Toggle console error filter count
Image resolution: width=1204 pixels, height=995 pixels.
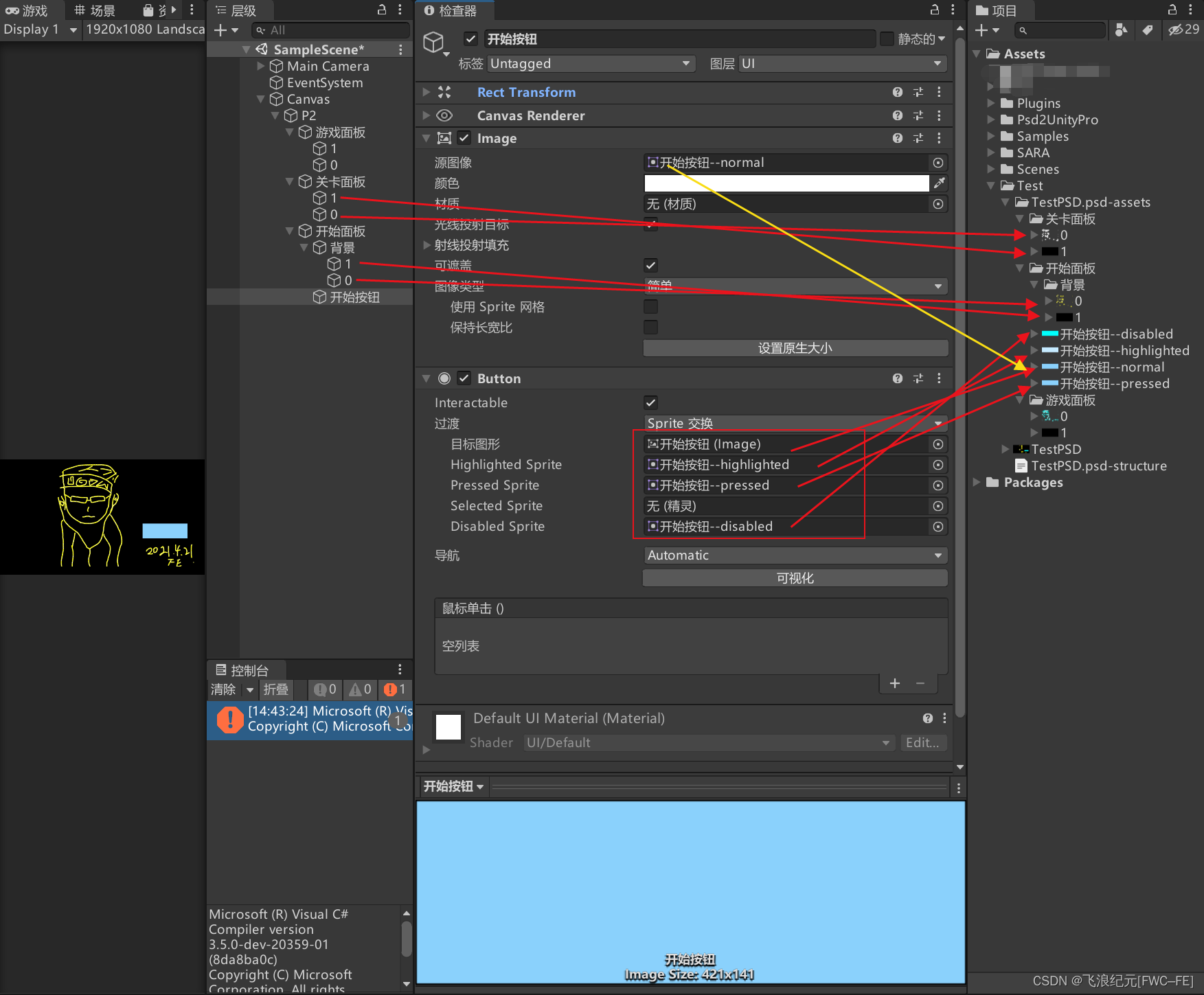coord(395,689)
